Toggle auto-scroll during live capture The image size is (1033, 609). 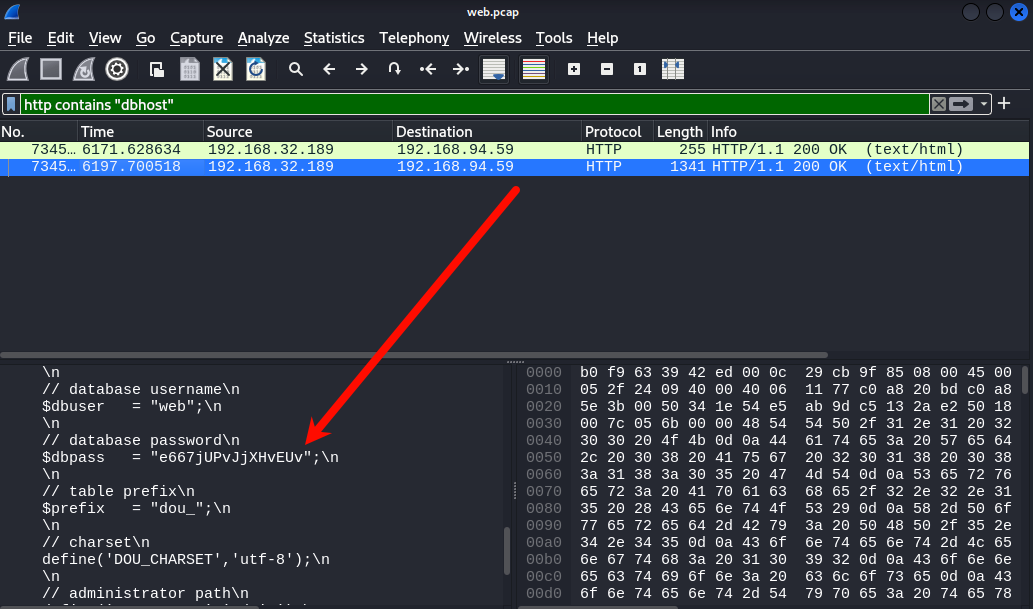coord(493,69)
